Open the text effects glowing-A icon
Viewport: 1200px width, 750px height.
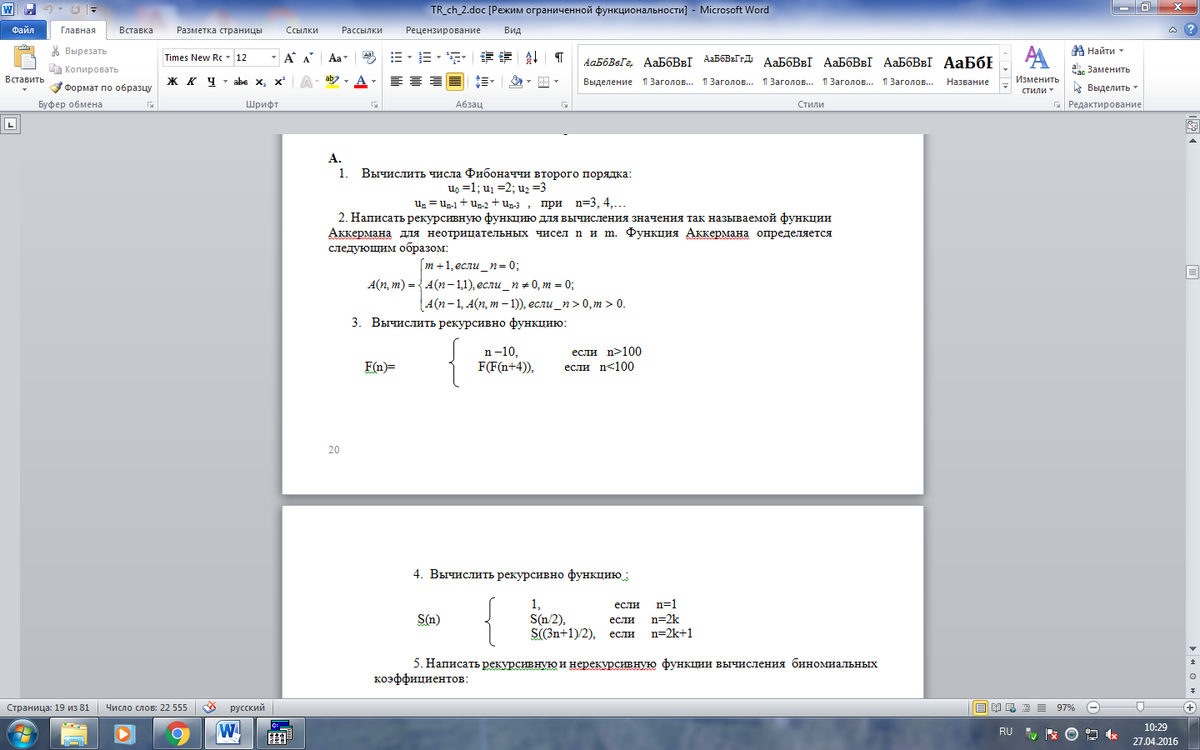pos(306,82)
